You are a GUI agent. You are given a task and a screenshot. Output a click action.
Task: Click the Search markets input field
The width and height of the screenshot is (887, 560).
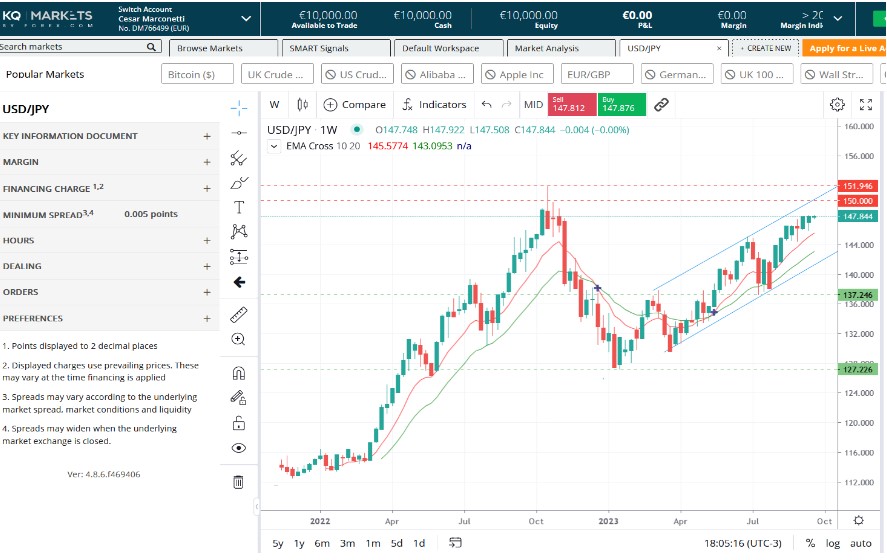(72, 47)
